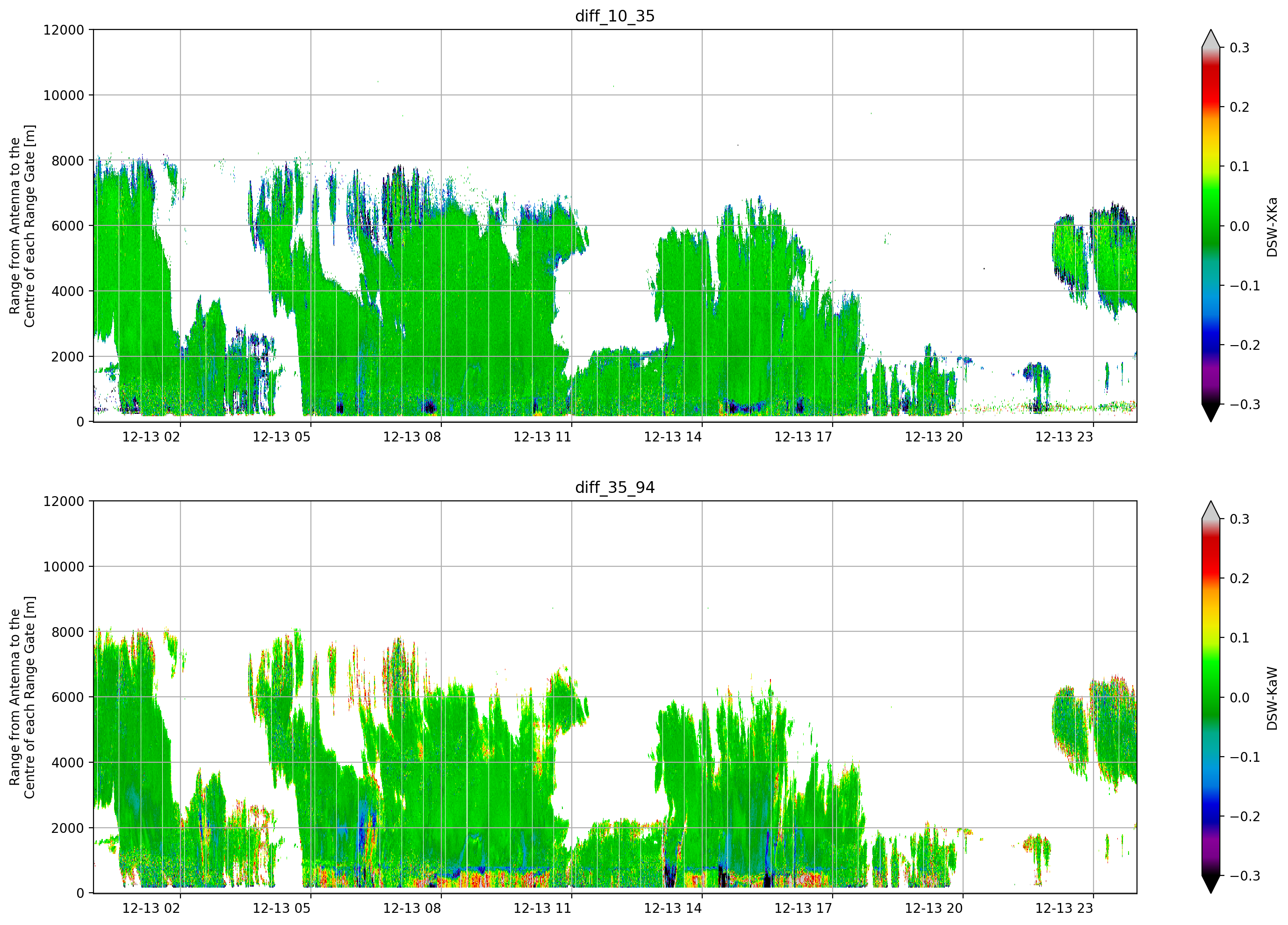The image size is (1288, 925).
Task: Click the 12000 y-tick on diff_35_94 plot
Action: 64,502
